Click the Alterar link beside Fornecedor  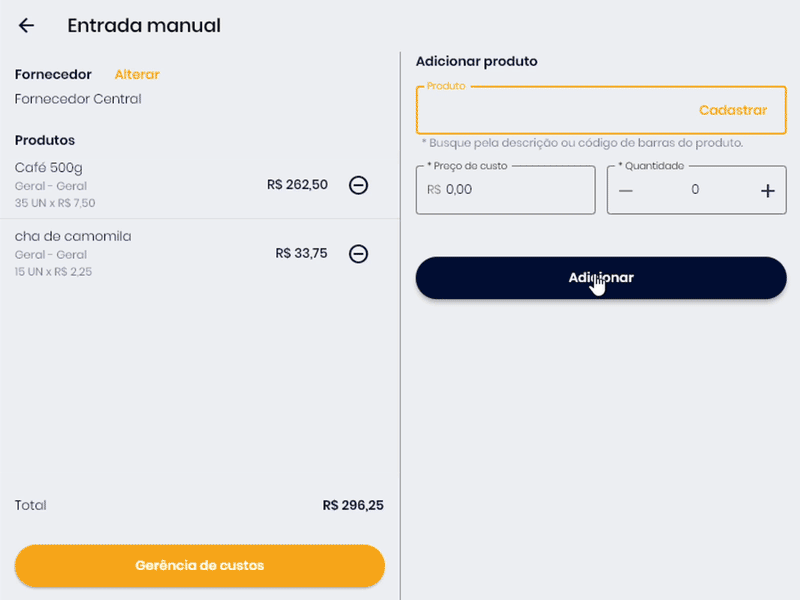click(137, 74)
